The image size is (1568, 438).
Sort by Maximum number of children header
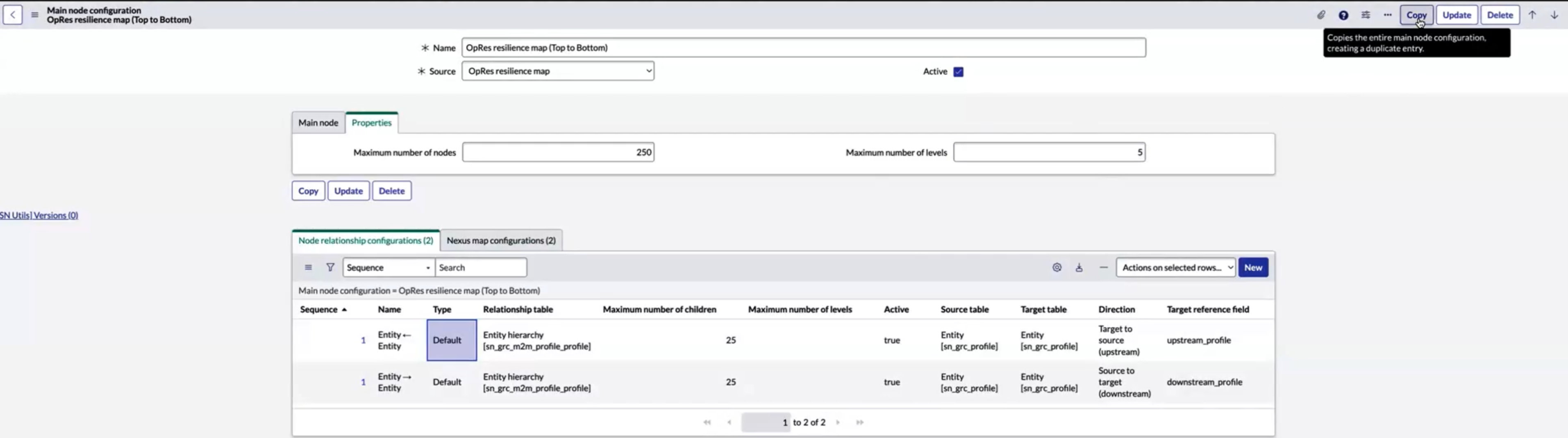(659, 310)
